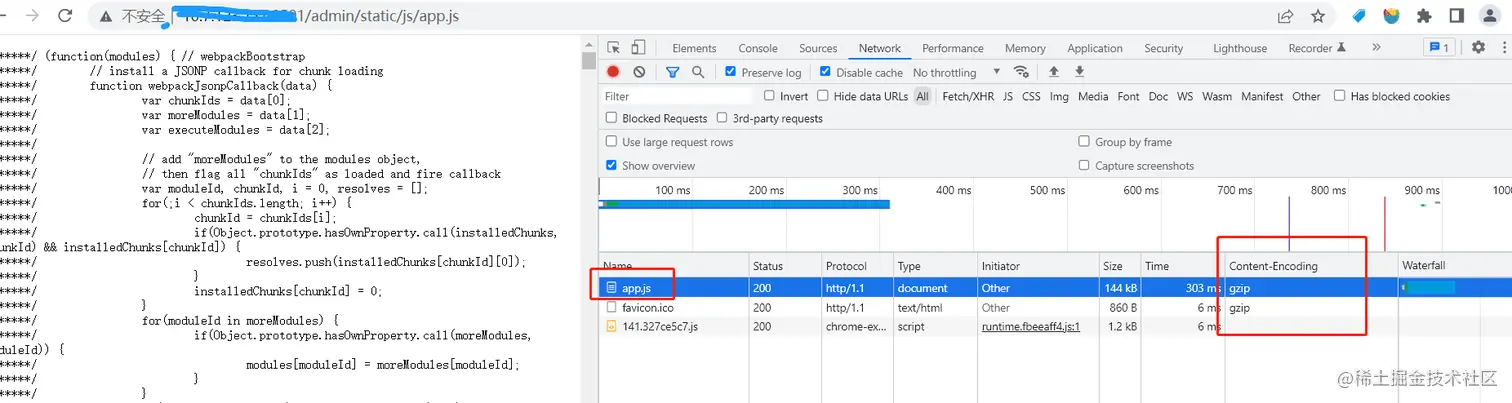Image resolution: width=1512 pixels, height=403 pixels.
Task: Sort by Content-Encoding column header
Action: [x=1311, y=266]
